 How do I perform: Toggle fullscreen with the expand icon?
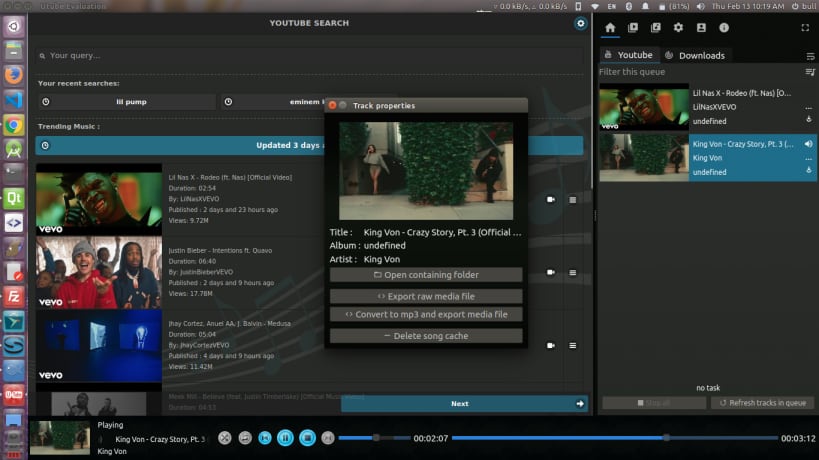805,28
